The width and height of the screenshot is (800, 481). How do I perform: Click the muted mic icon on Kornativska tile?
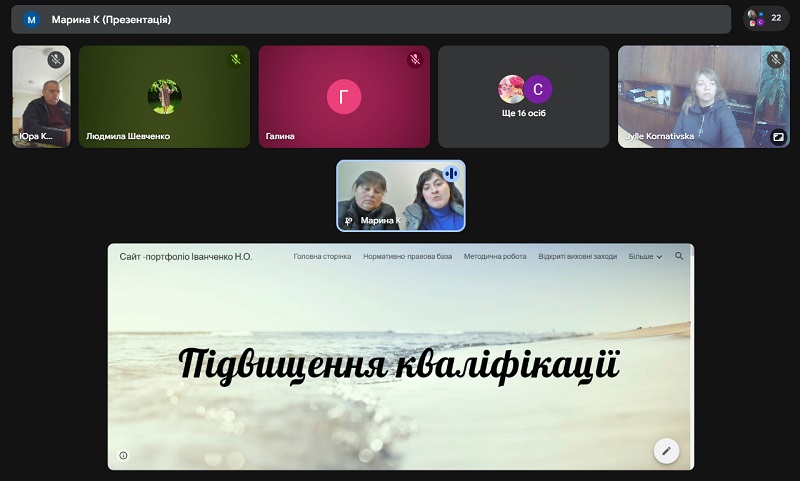click(x=774, y=60)
